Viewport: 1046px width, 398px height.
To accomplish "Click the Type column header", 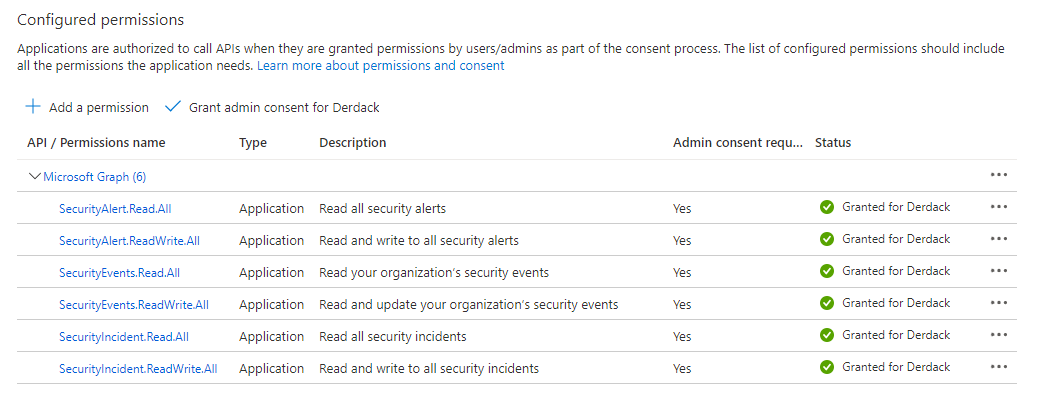I will tap(253, 143).
